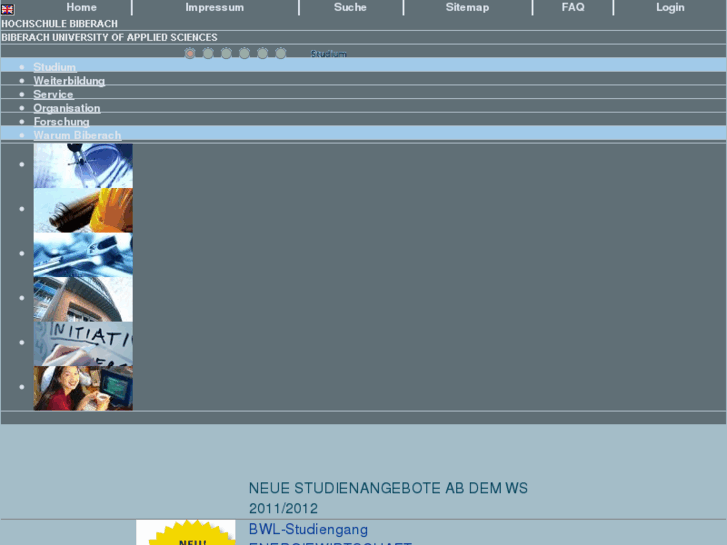
Task: Open the Studium navigation link
Action: (x=55, y=67)
